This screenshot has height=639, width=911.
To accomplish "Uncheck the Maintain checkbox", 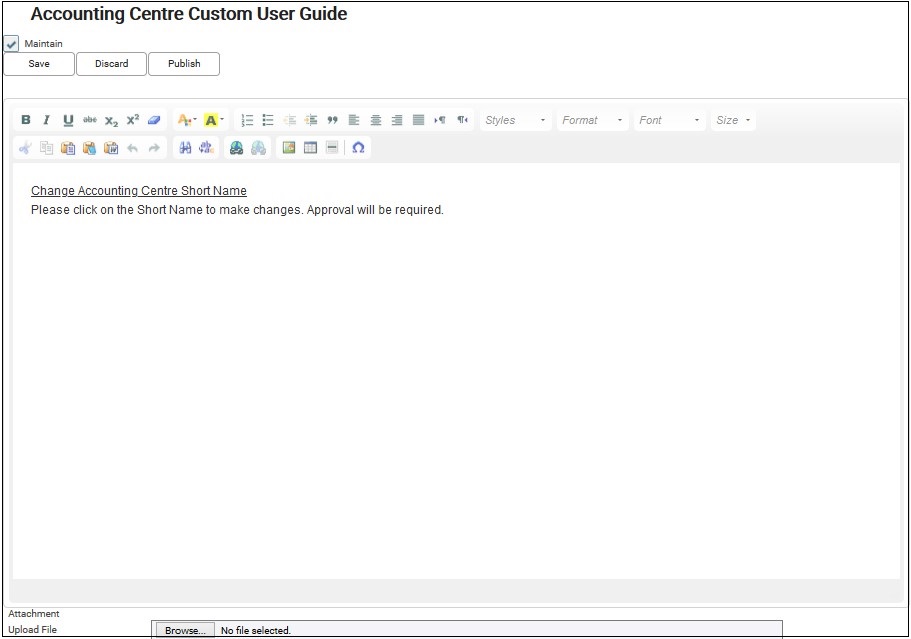I will click(x=12, y=44).
